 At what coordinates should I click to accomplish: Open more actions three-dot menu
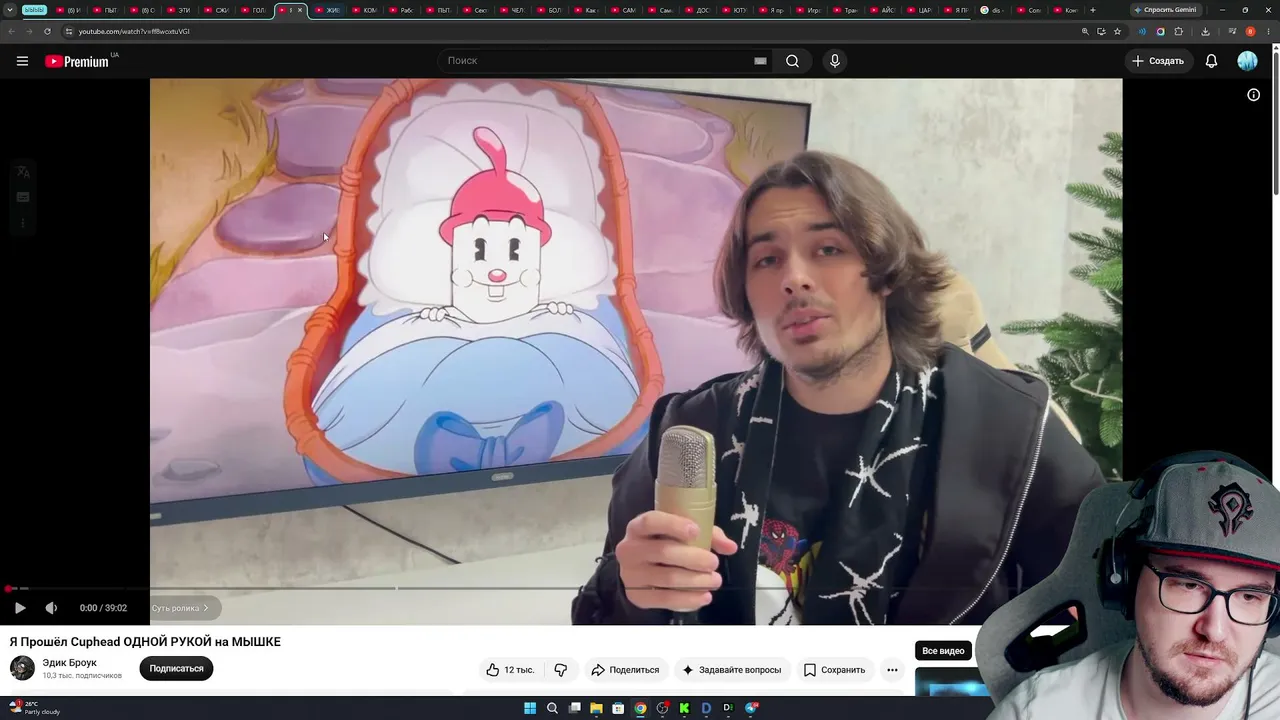[892, 669]
